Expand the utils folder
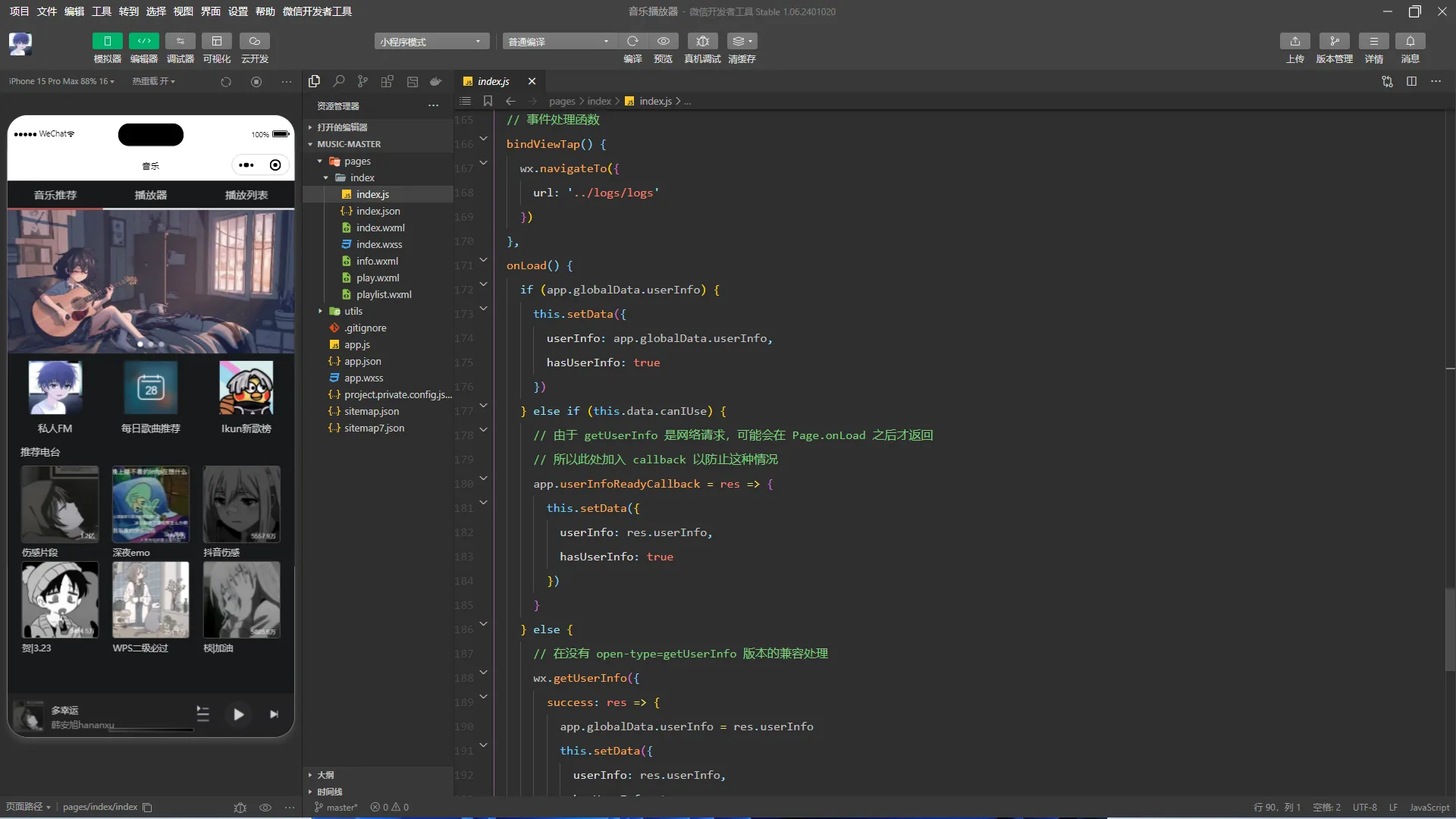The image size is (1456, 819). [378, 311]
